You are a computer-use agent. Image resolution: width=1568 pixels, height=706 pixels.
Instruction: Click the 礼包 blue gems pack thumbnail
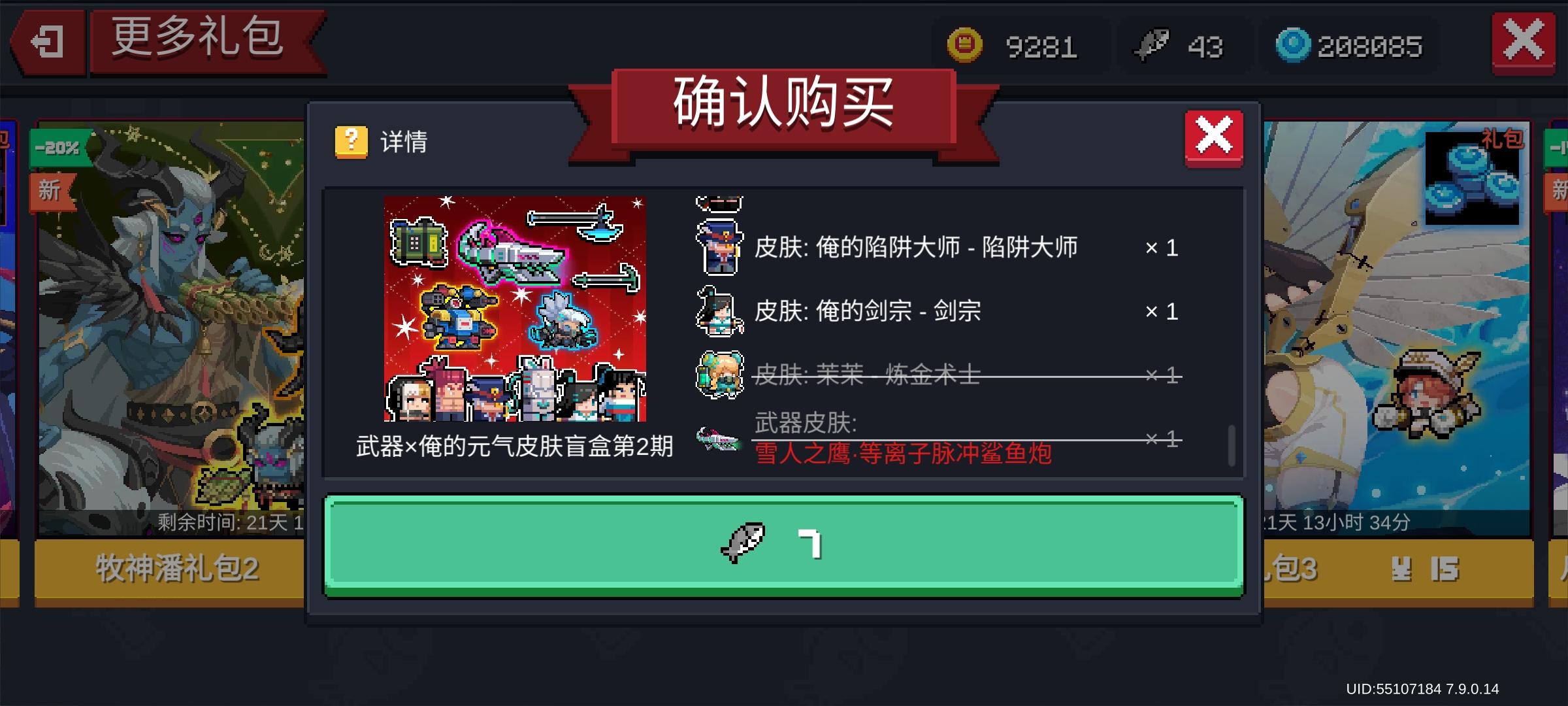(x=1473, y=178)
